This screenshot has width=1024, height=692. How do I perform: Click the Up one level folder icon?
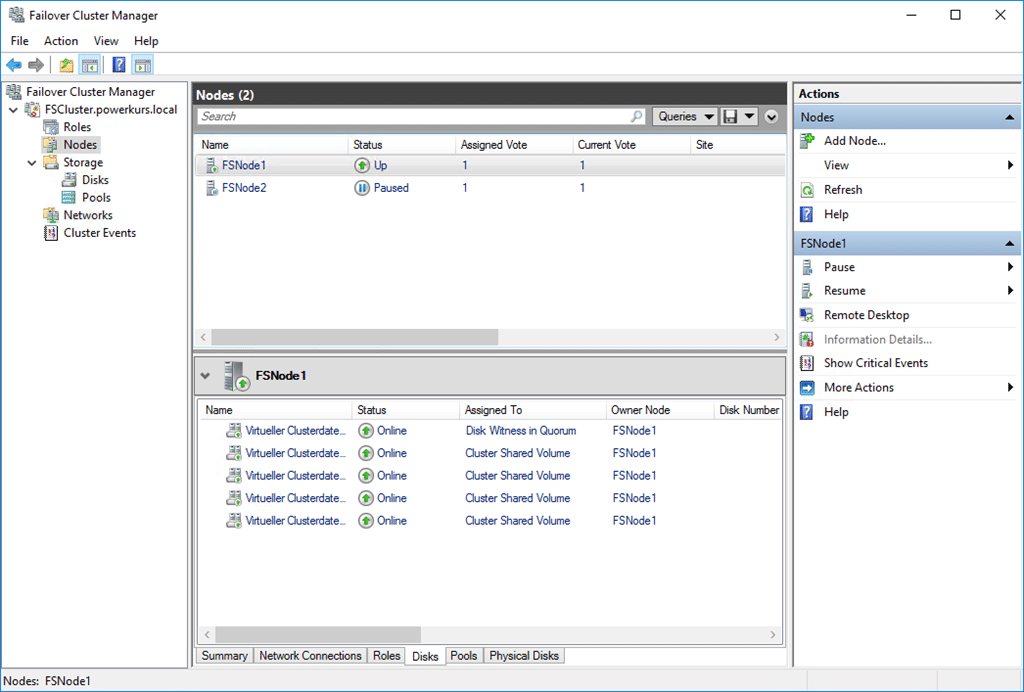point(66,65)
